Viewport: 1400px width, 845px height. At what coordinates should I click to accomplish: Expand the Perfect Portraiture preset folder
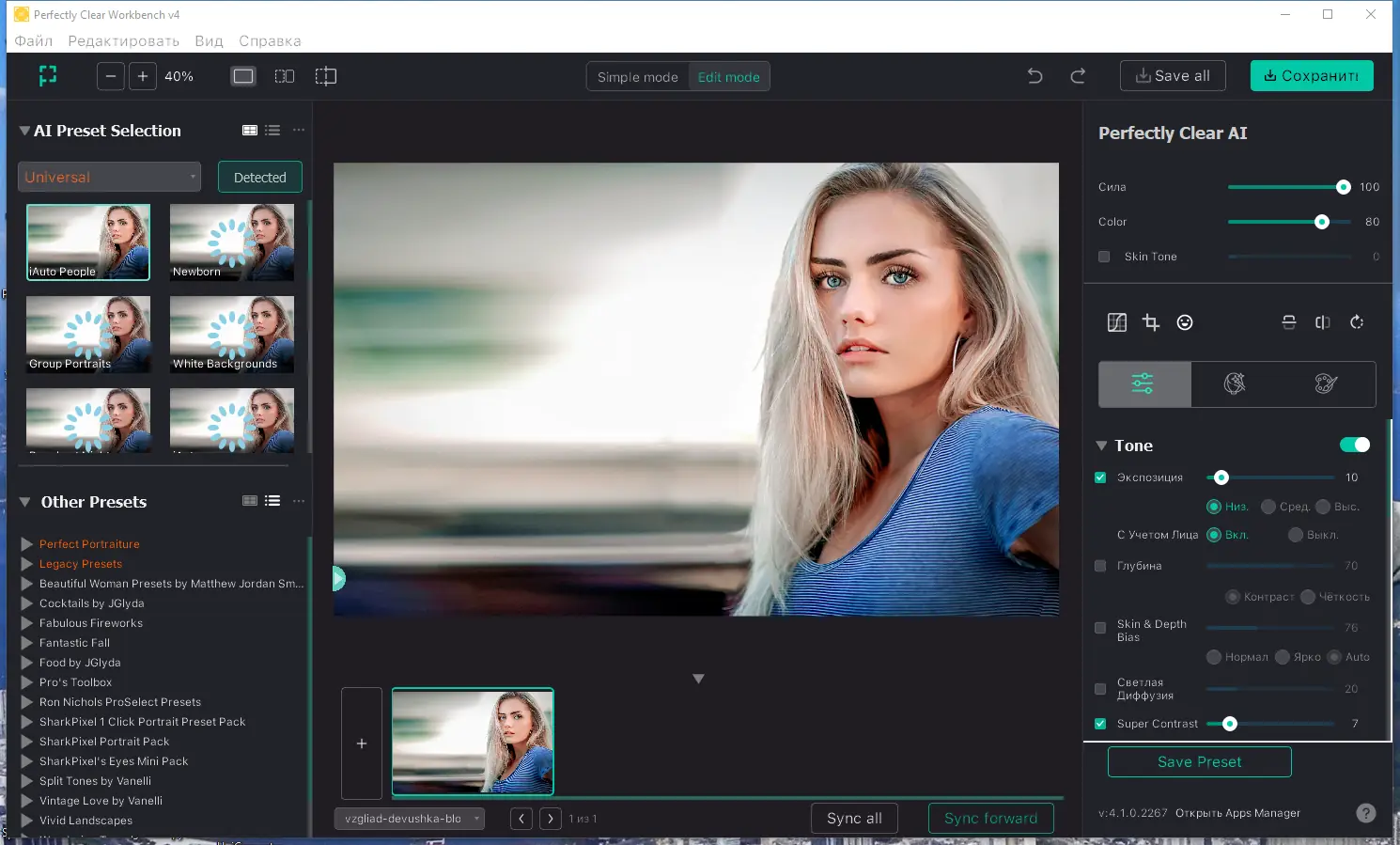27,544
